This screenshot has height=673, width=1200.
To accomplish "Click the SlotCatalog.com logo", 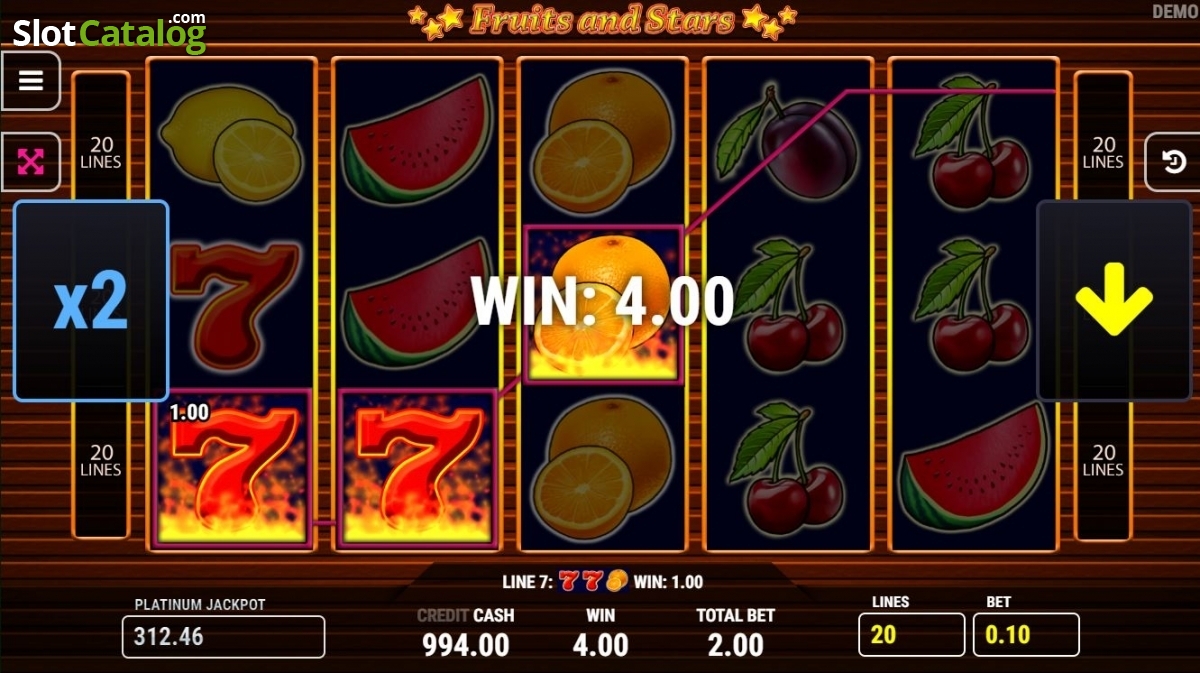I will (x=109, y=32).
